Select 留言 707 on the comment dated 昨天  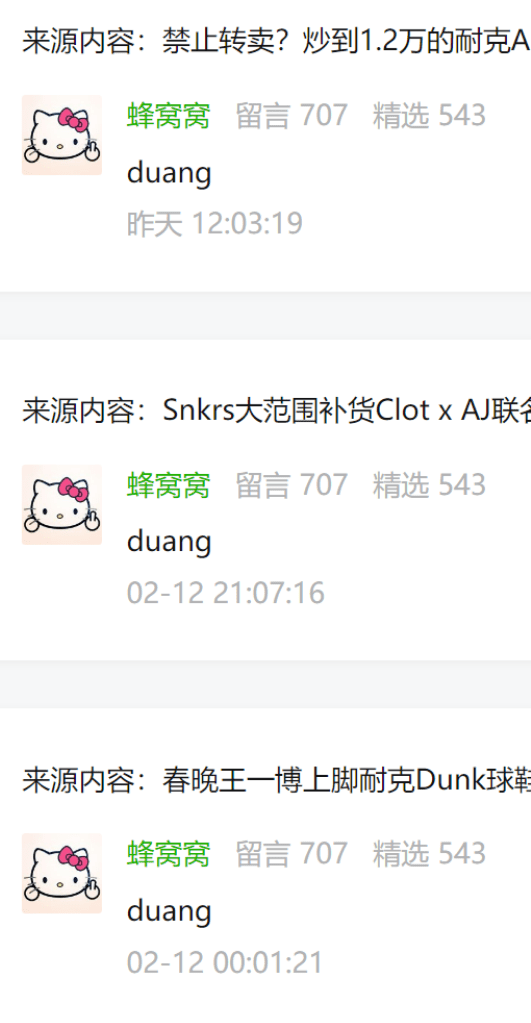tap(291, 116)
